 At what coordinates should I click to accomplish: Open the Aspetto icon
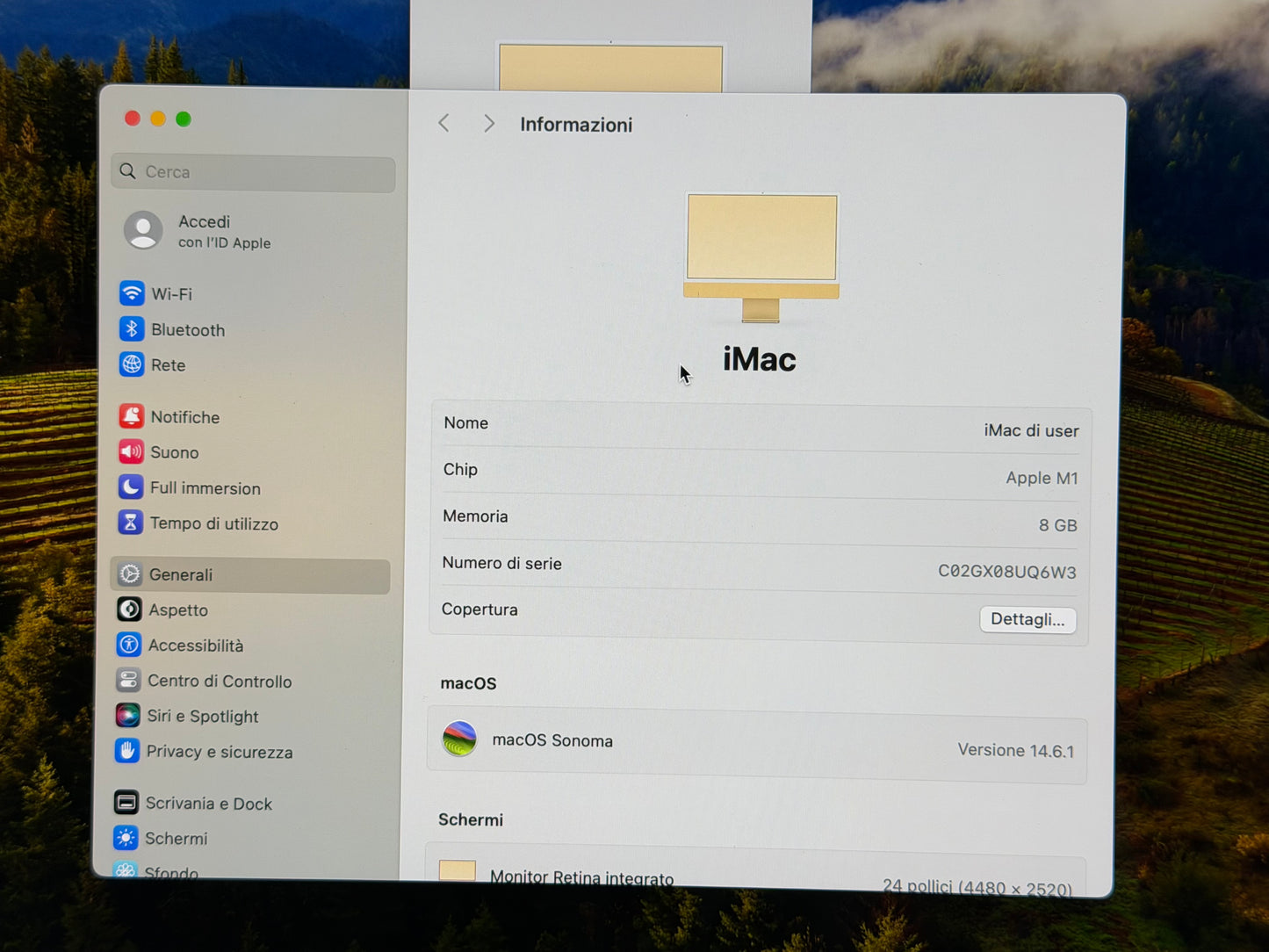click(x=129, y=609)
